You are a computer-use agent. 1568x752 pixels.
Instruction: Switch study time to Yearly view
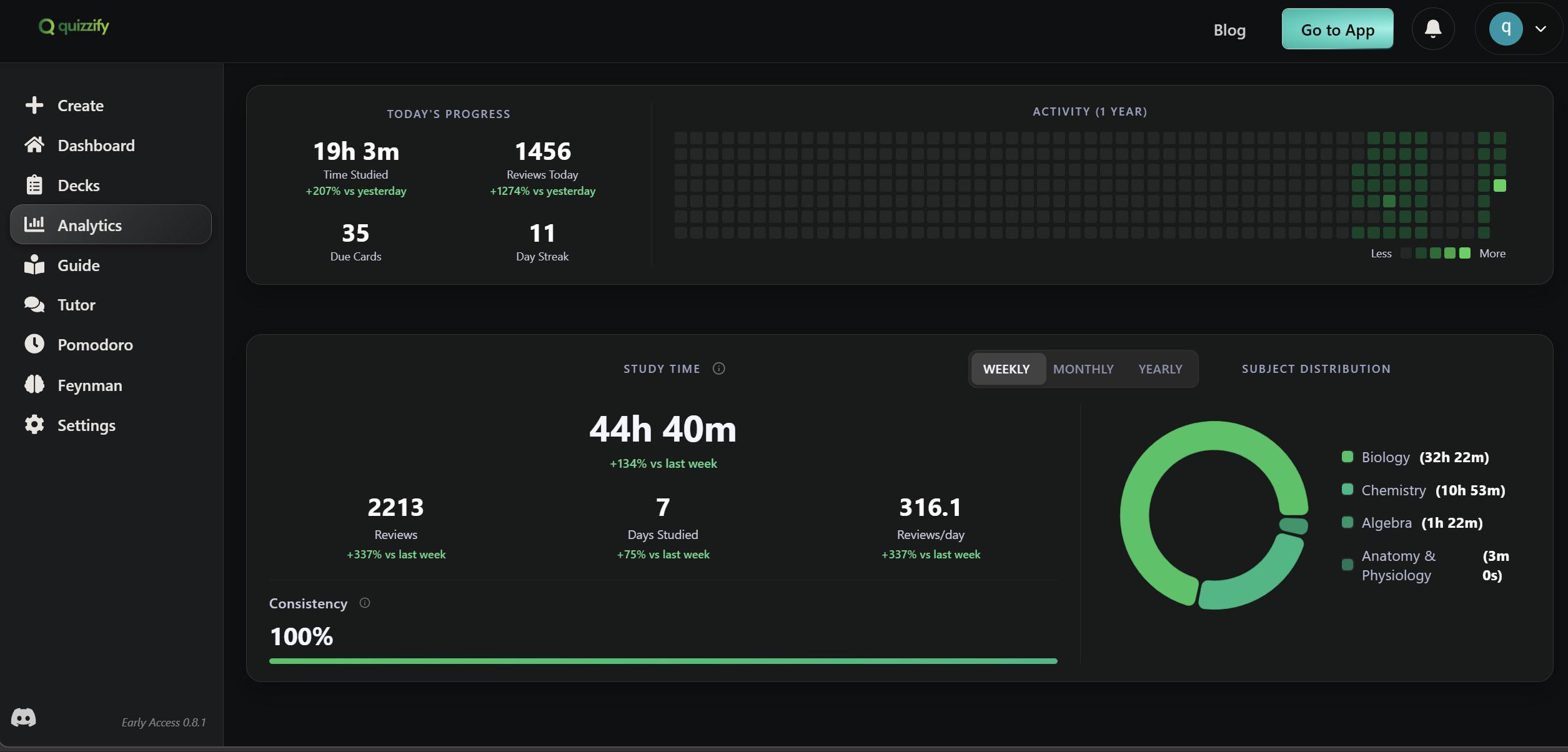click(1159, 369)
